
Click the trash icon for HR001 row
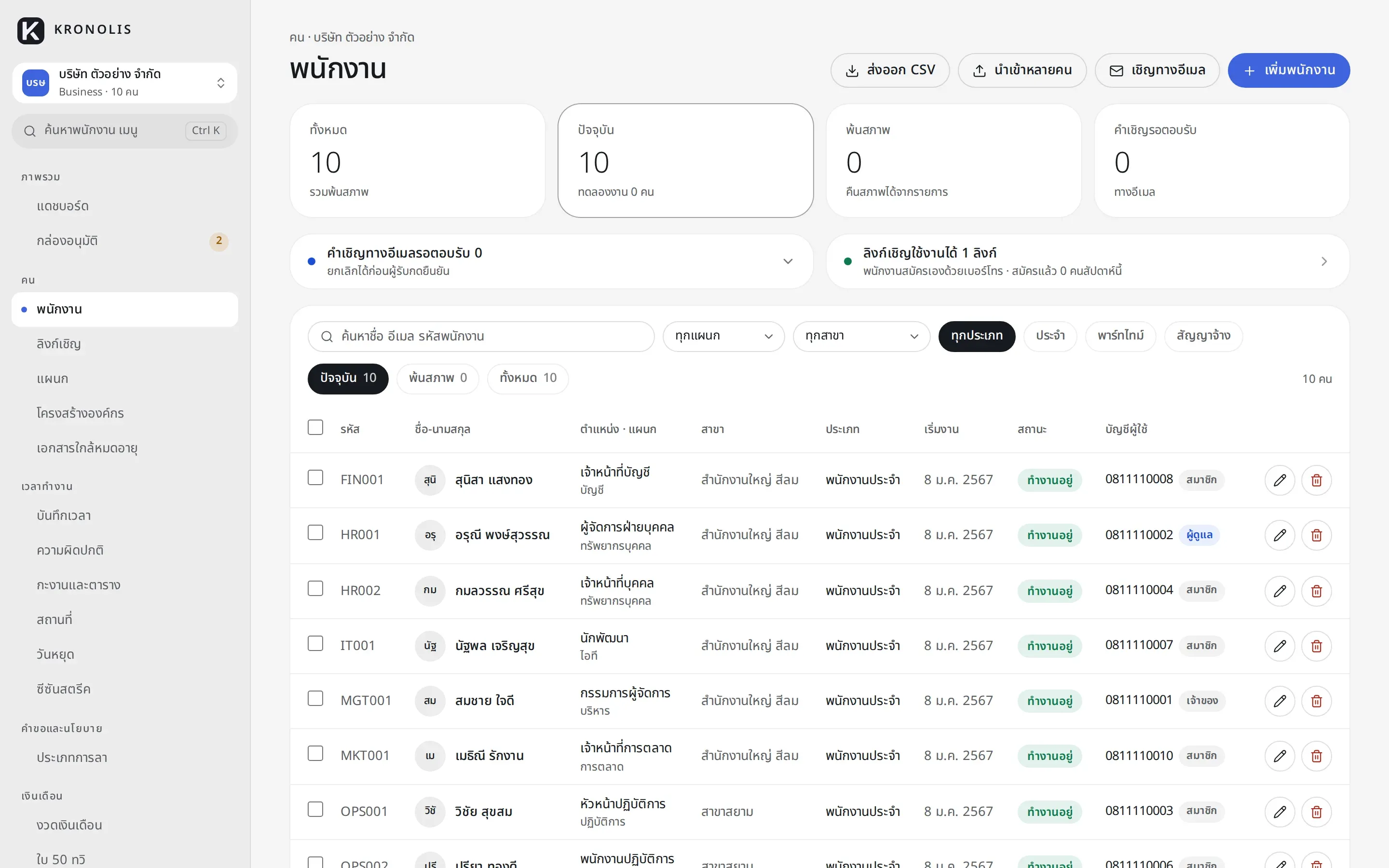click(x=1316, y=535)
